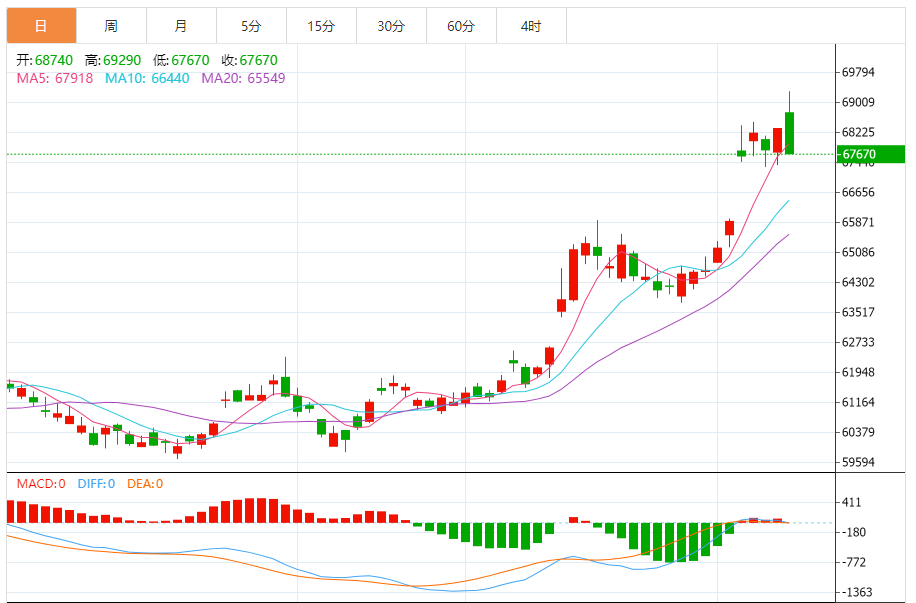The height and width of the screenshot is (603, 916).
Task: Select the daily 日 timeframe tab
Action: (x=41, y=26)
